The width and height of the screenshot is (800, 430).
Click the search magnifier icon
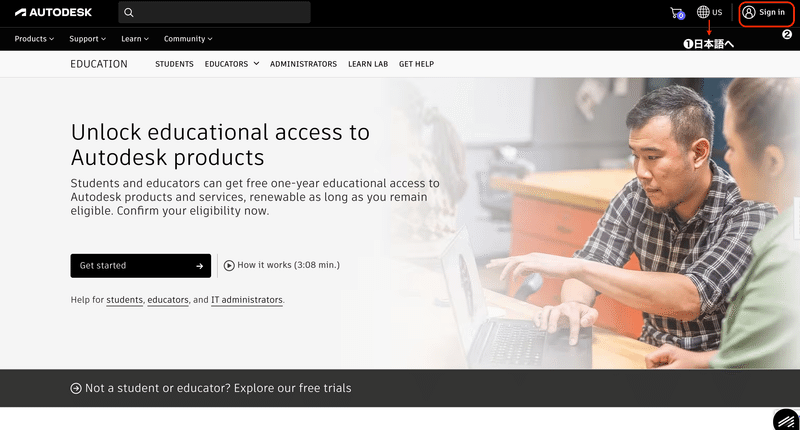click(129, 12)
